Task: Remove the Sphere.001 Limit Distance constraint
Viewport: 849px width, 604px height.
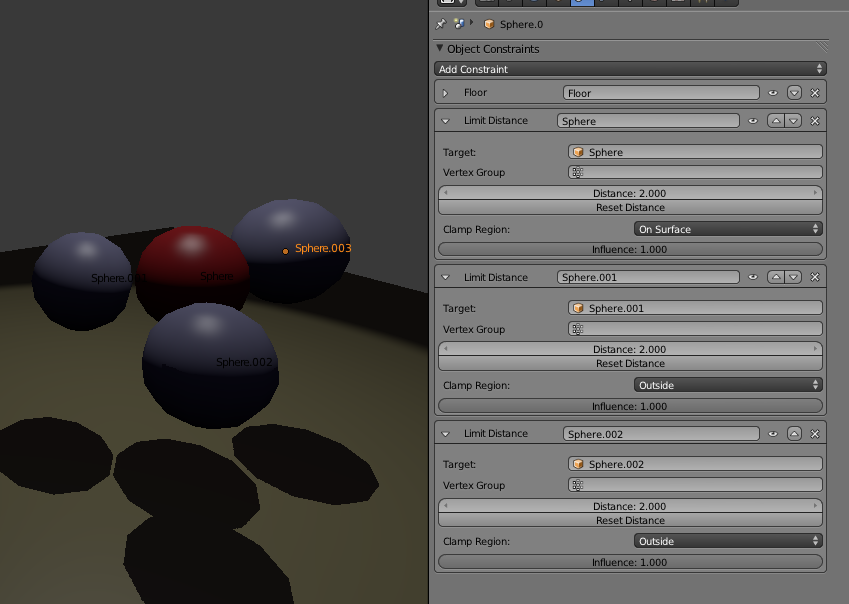Action: pos(815,277)
